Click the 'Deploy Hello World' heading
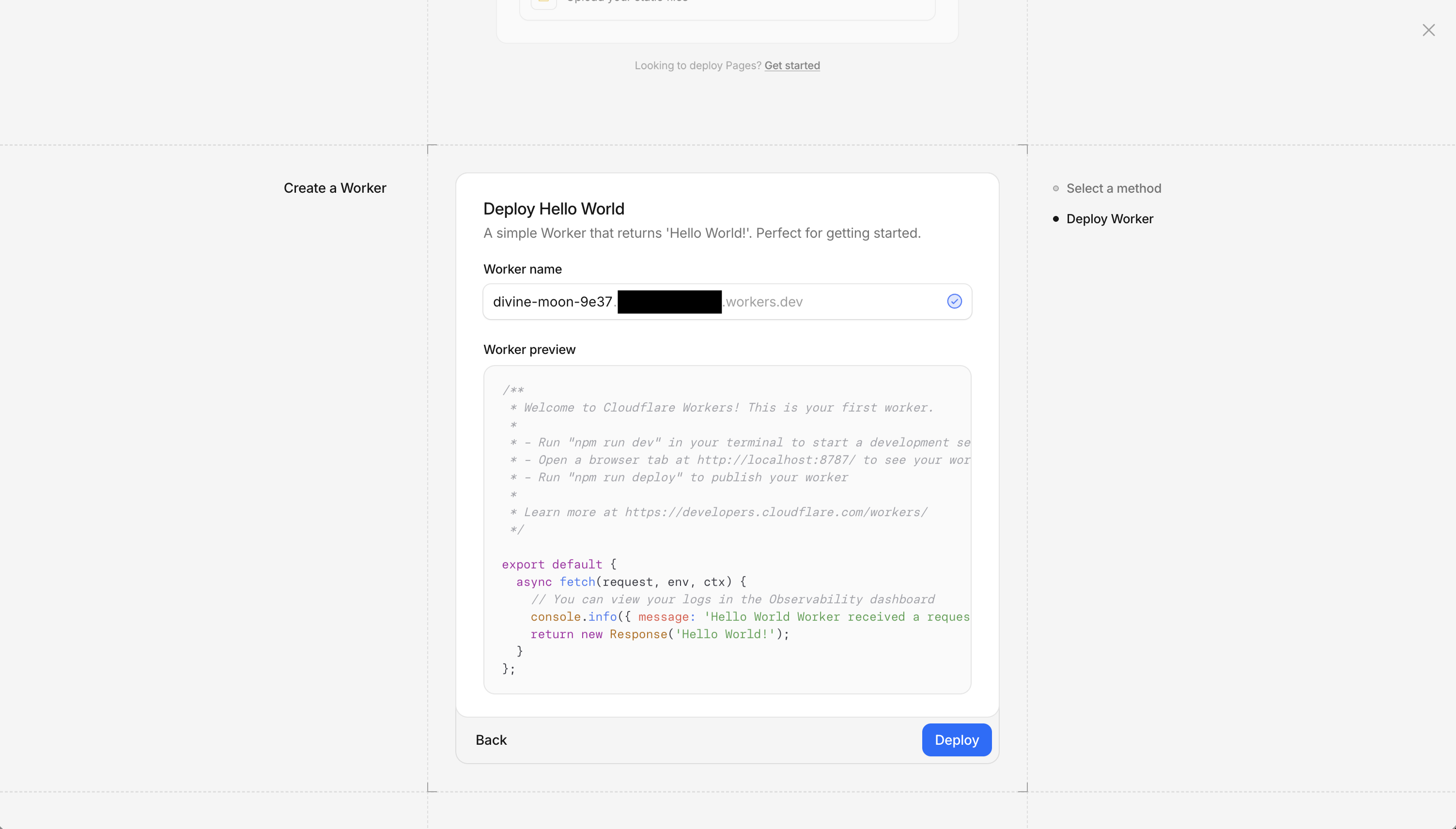This screenshot has height=829, width=1456. coord(554,208)
